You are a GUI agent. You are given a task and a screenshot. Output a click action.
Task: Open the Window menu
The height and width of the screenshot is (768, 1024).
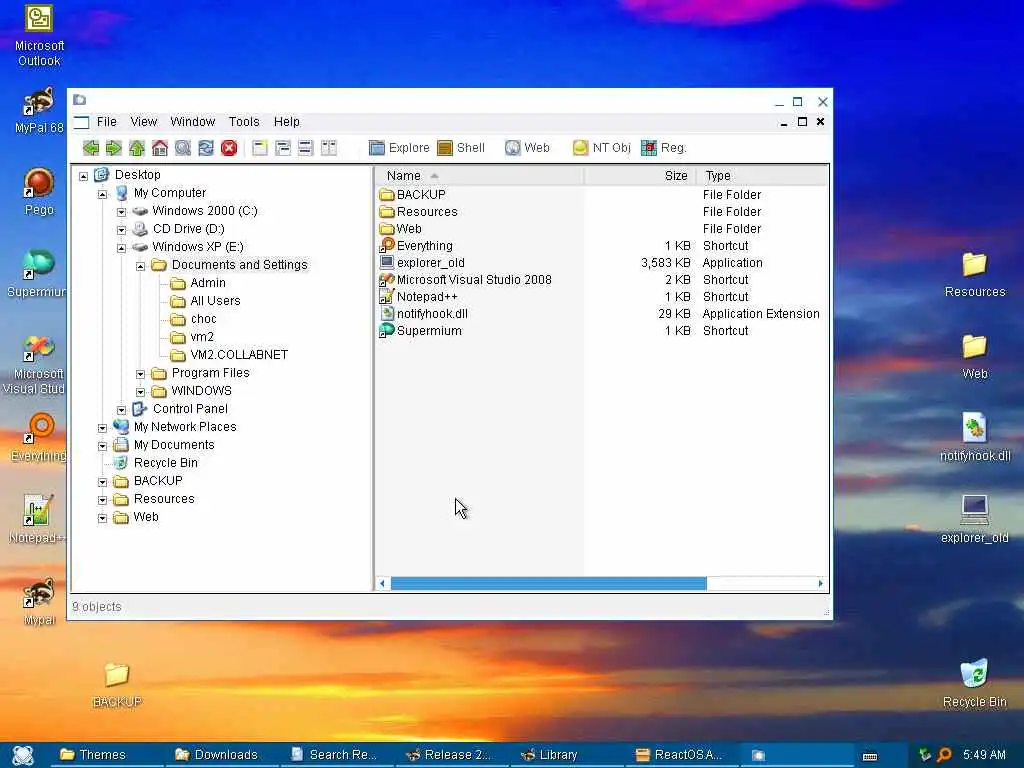point(193,121)
